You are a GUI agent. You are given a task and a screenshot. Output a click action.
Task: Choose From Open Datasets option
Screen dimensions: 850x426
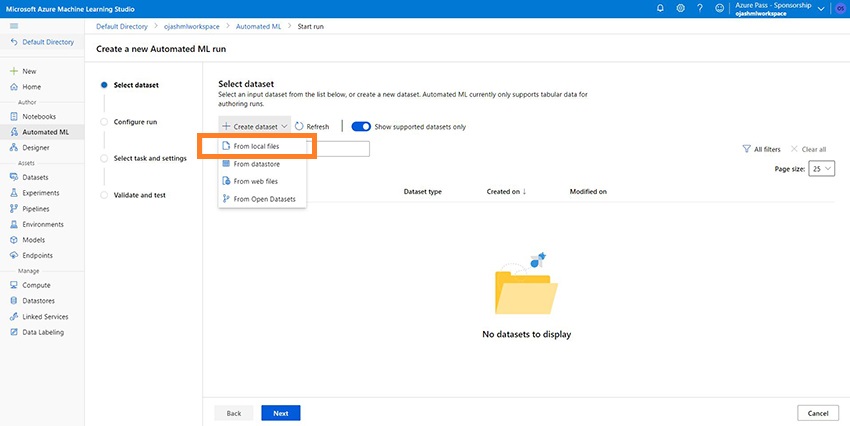coord(264,199)
